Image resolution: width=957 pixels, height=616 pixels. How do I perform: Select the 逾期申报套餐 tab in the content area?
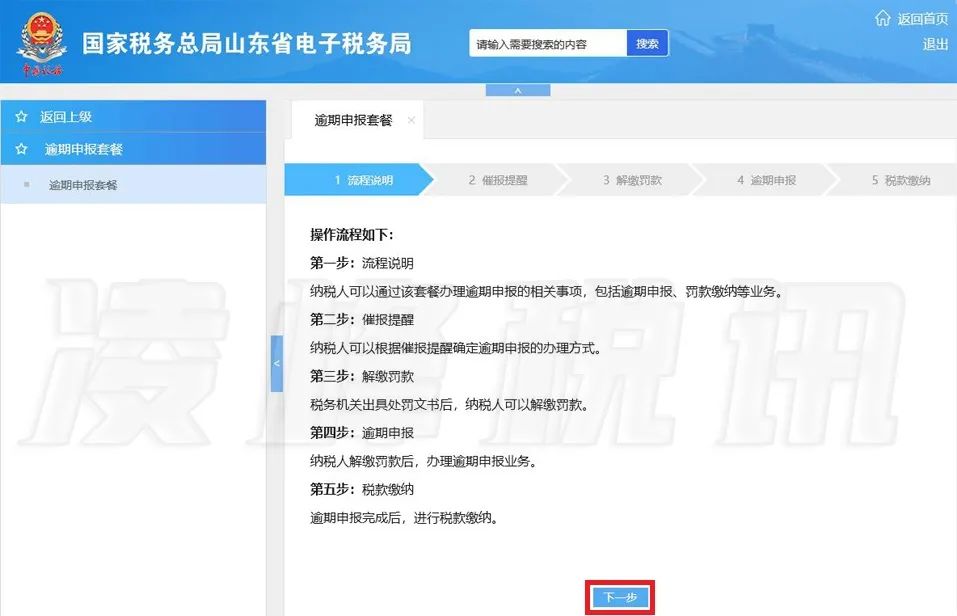pyautogui.click(x=353, y=120)
